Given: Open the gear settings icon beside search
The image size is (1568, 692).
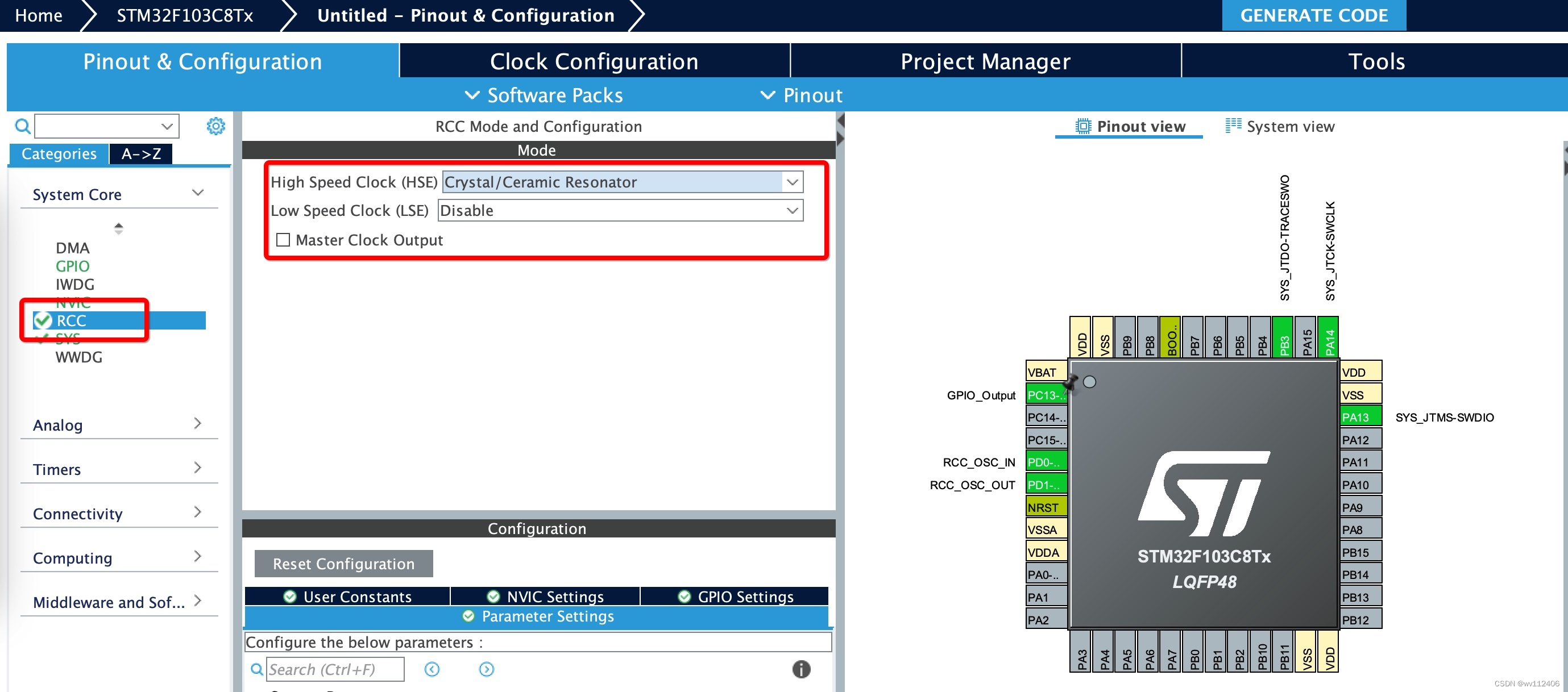Looking at the screenshot, I should pos(215,127).
